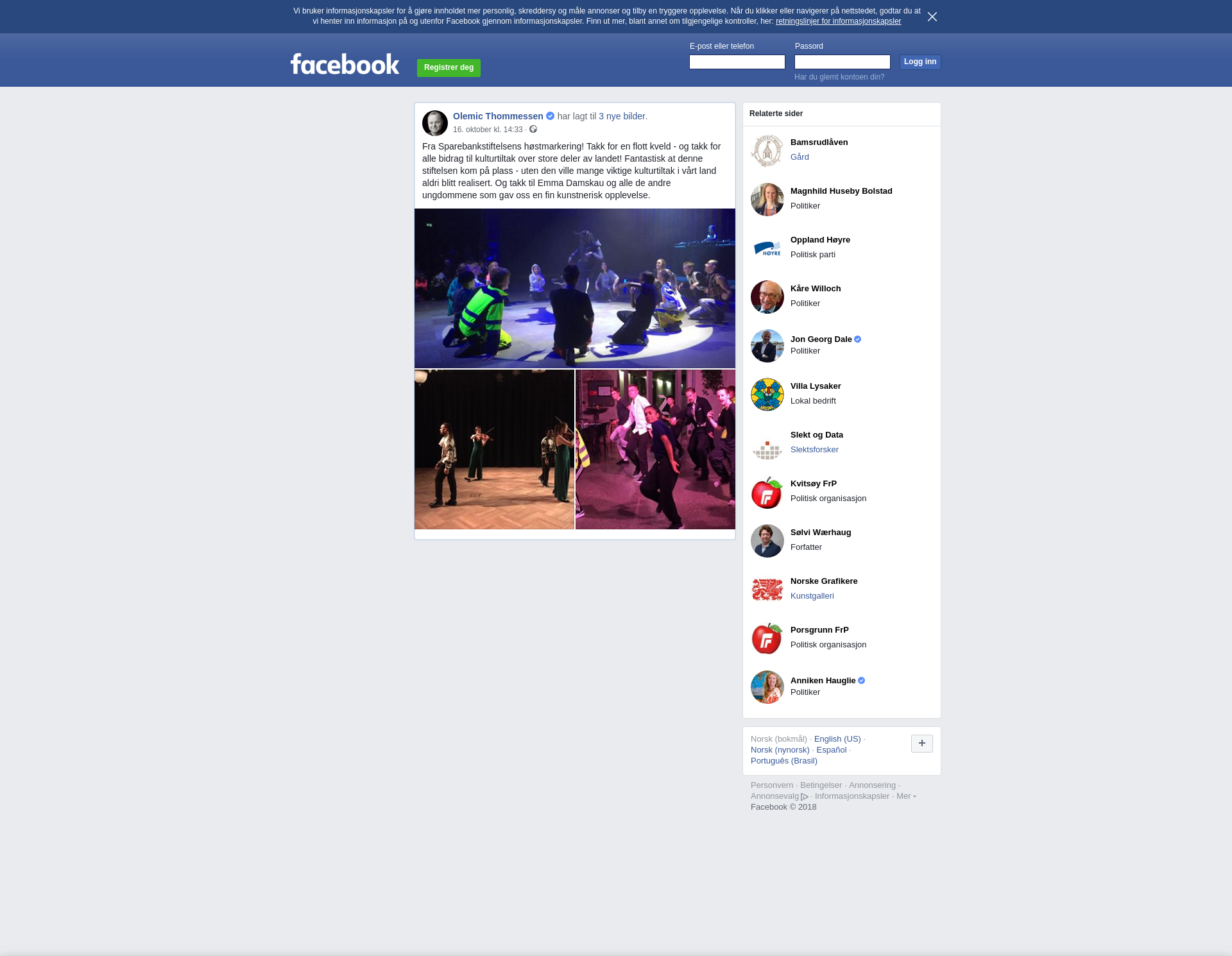Open Olemic Thommessen profile name link

pyautogui.click(x=498, y=116)
